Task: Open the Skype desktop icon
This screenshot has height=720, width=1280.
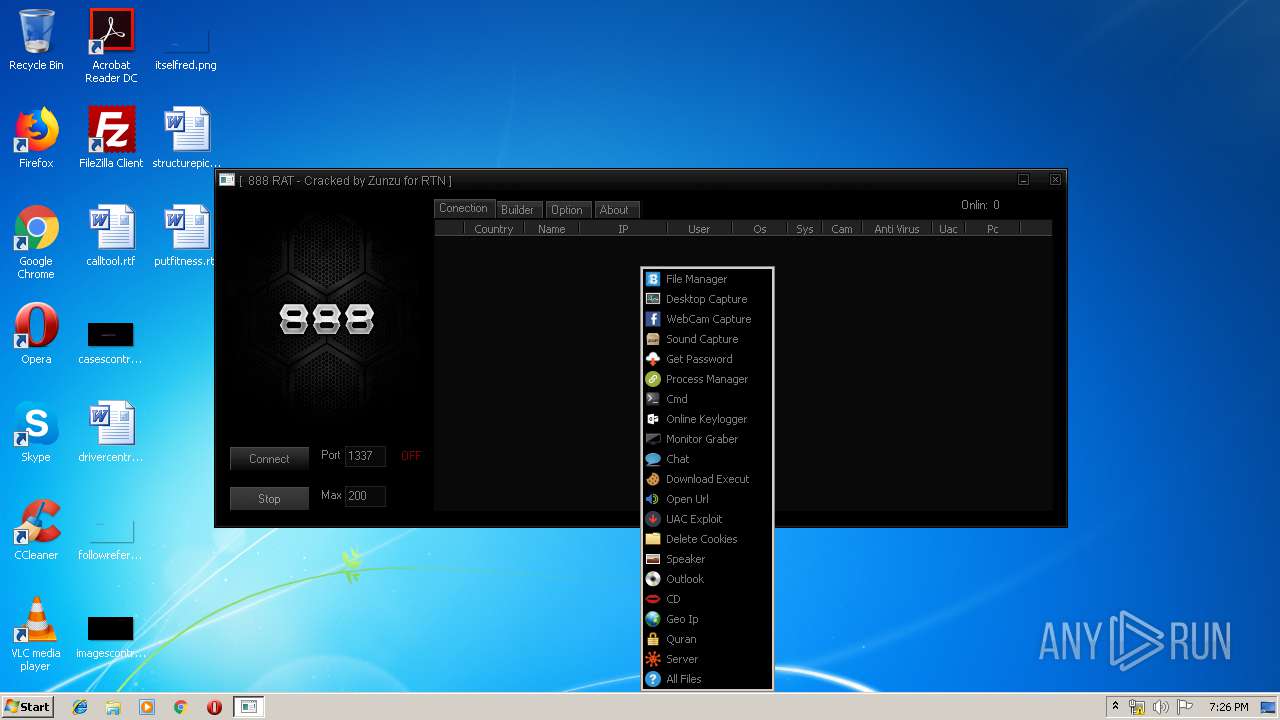Action: click(x=36, y=432)
